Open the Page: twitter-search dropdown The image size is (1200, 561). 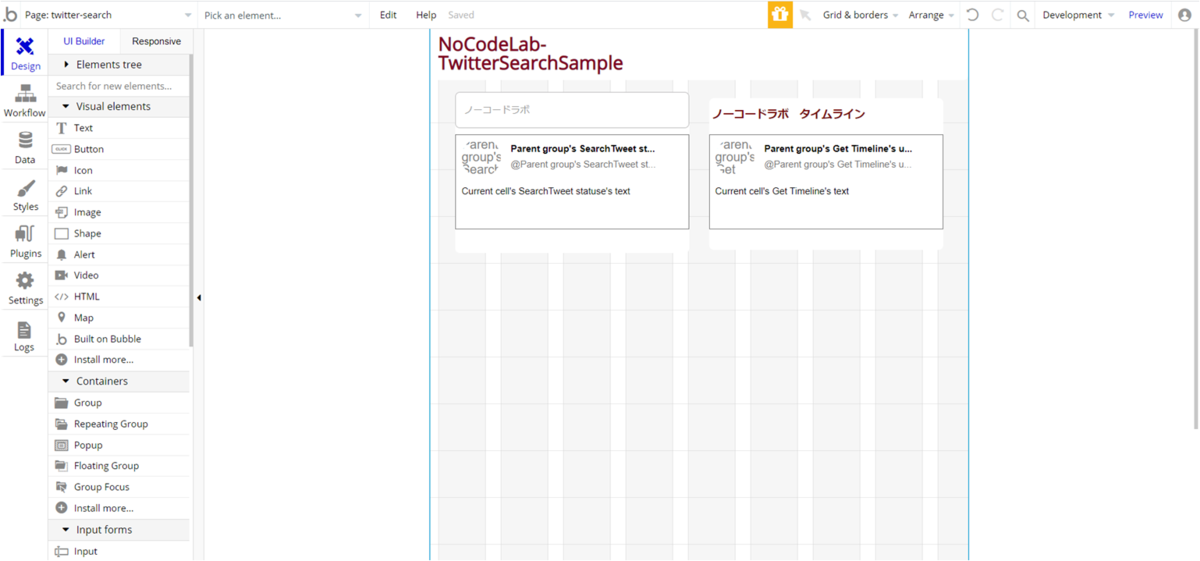[x=110, y=15]
